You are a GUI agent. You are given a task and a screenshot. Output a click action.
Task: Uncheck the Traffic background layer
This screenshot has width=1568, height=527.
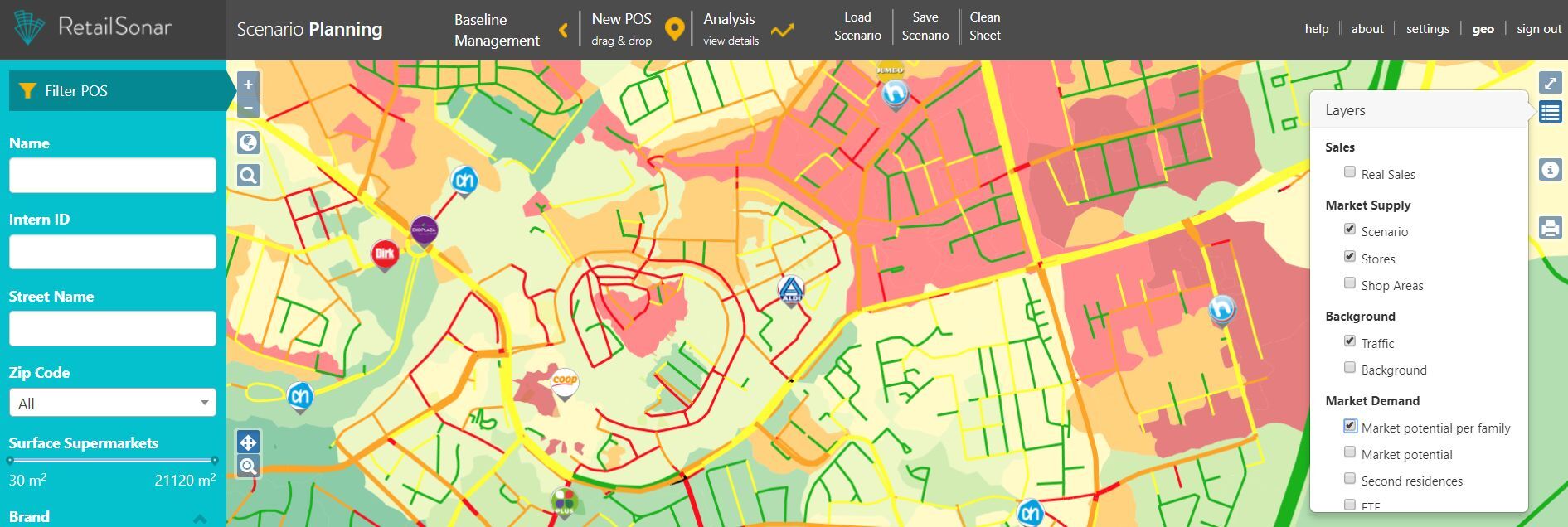tap(1350, 341)
